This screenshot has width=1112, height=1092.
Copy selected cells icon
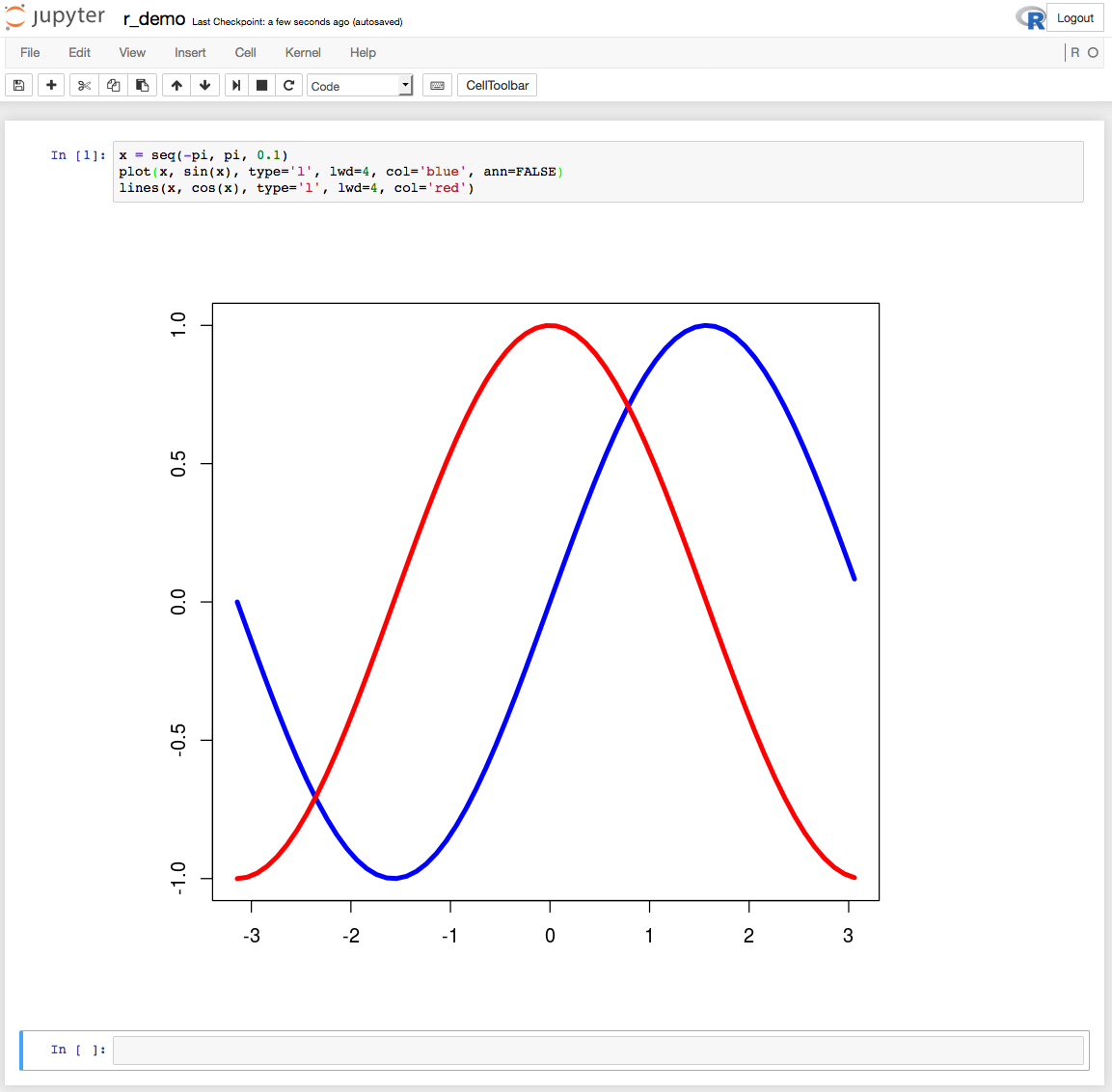point(113,86)
